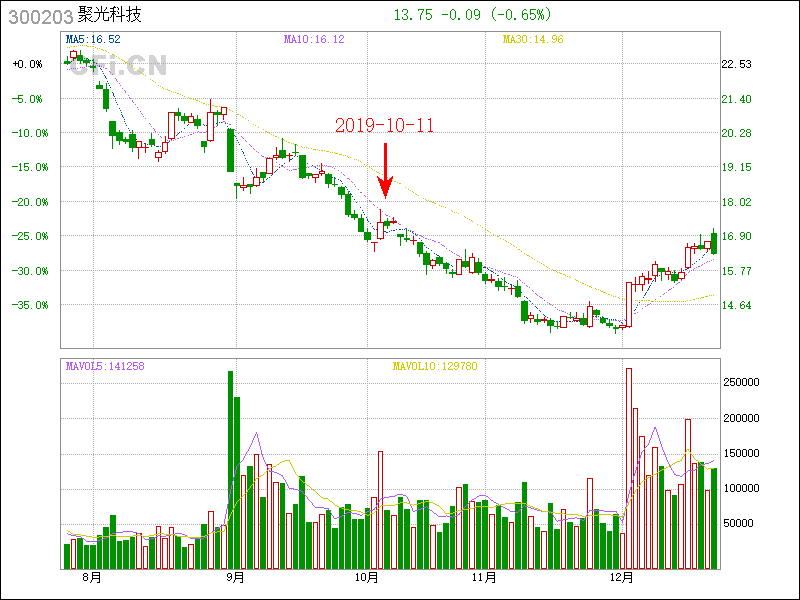This screenshot has width=800, height=600.
Task: Click the MA30:14.96 indicator label
Action: (533, 39)
